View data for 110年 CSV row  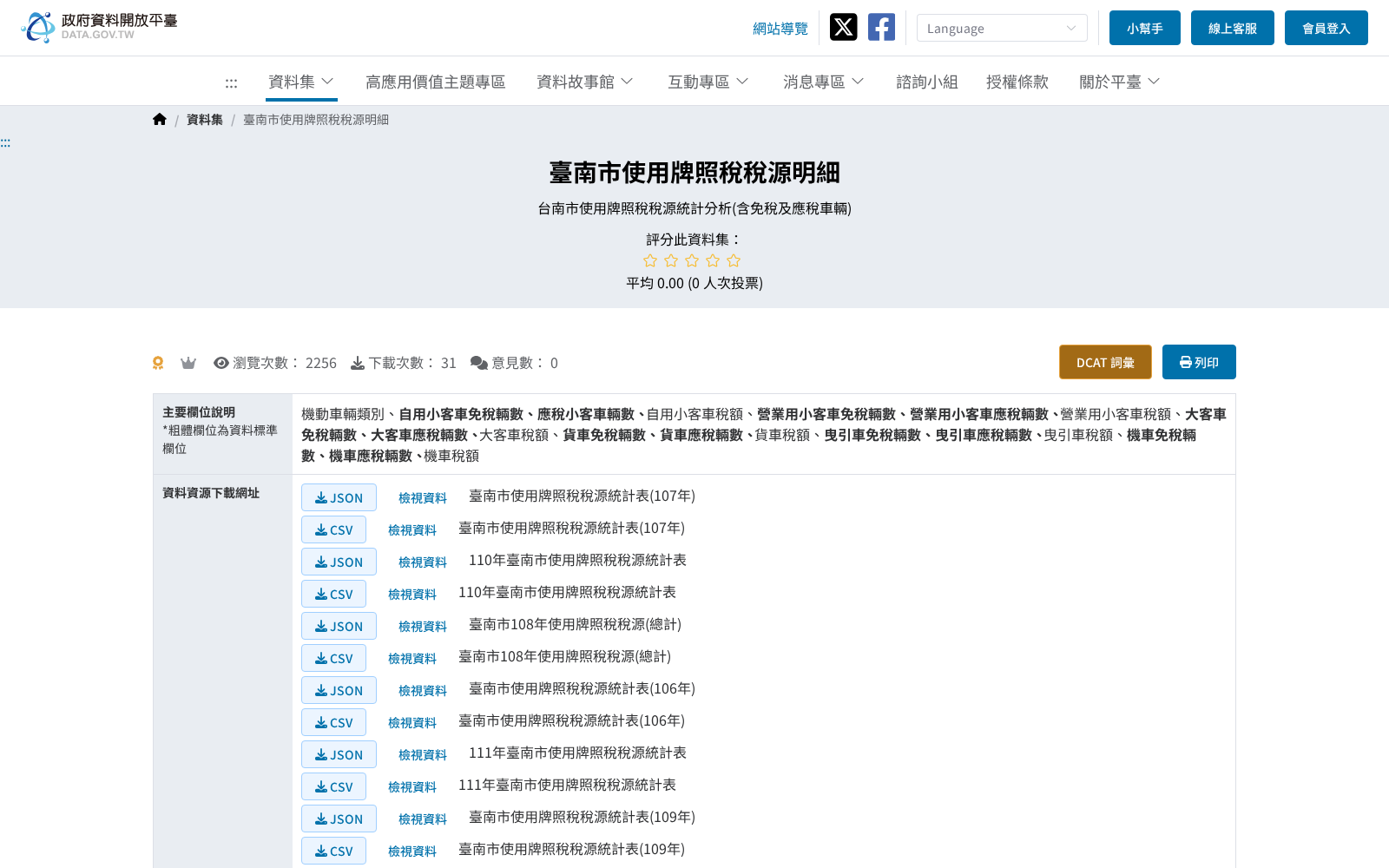412,594
